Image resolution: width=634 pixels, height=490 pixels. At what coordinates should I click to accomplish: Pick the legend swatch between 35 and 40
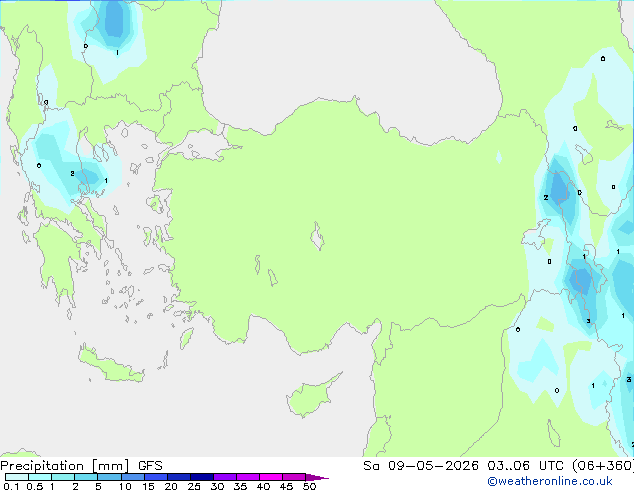248,477
